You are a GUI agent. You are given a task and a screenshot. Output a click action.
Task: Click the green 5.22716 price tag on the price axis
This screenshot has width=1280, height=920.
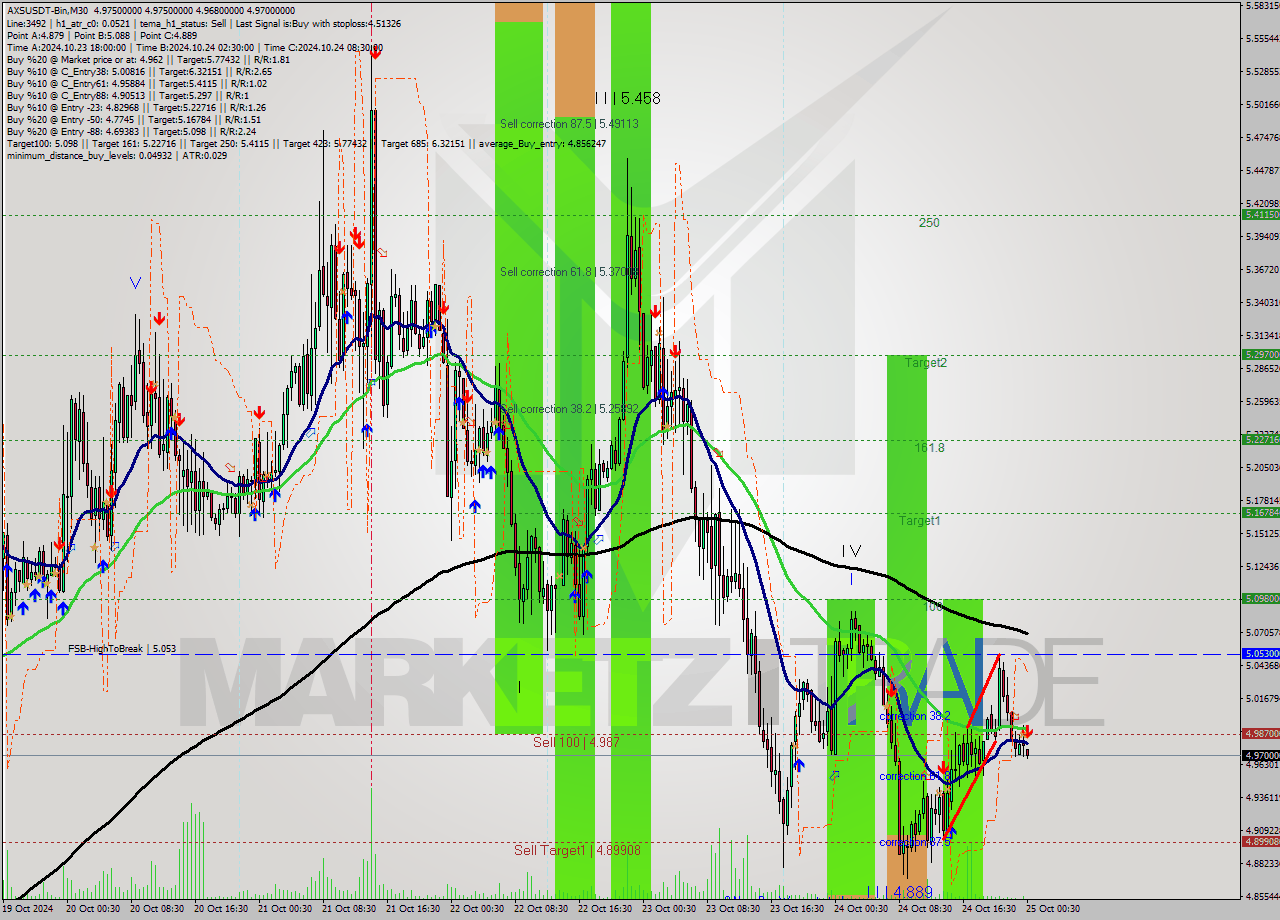[1260, 439]
